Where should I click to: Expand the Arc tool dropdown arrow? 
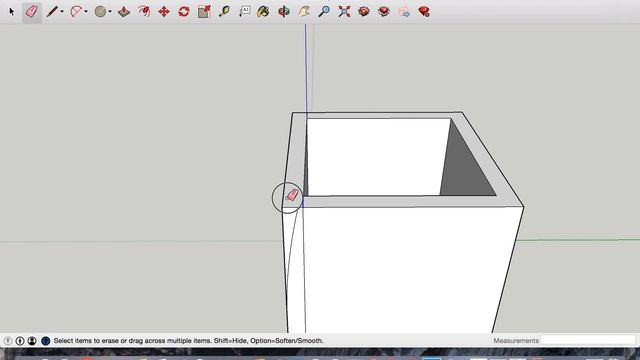[x=86, y=11]
